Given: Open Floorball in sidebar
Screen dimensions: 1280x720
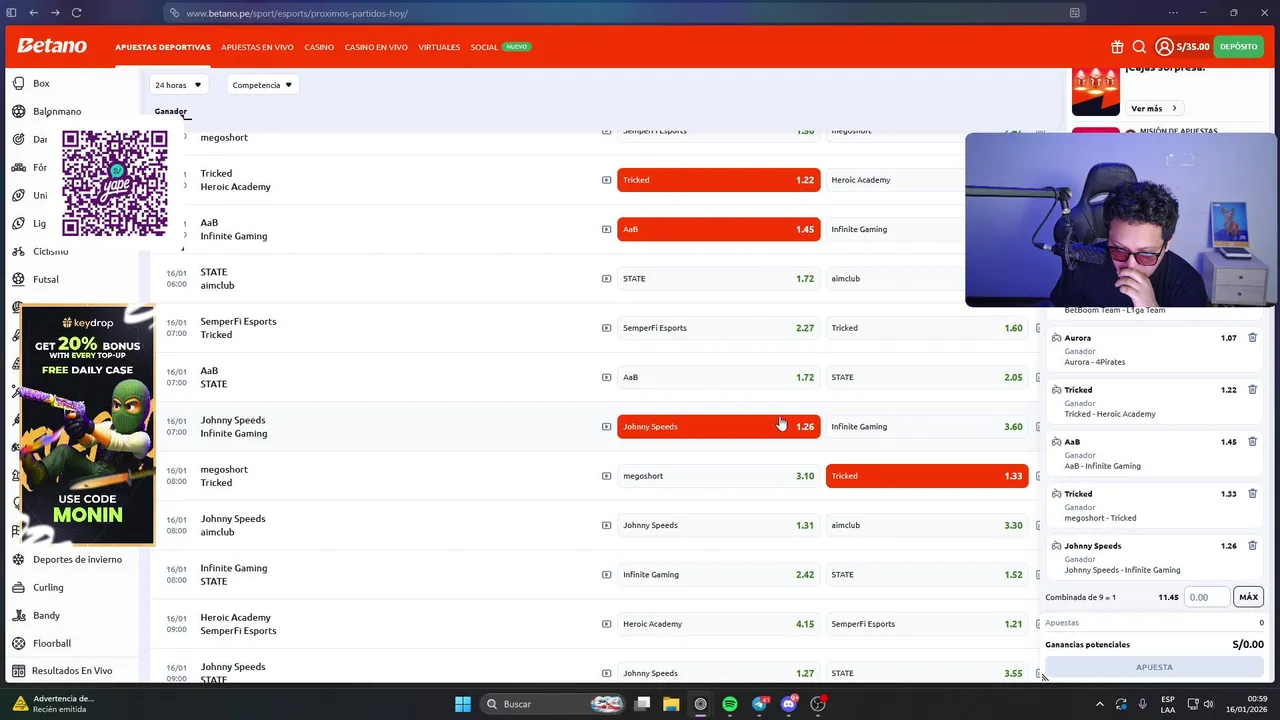Looking at the screenshot, I should tap(52, 643).
